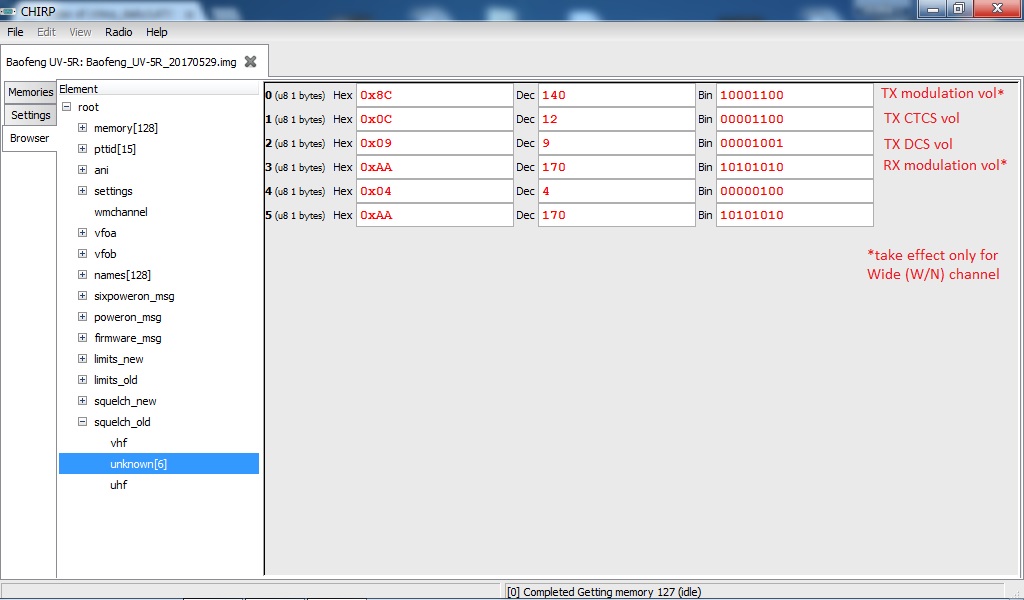Click the CHIRP app icon in title bar

coord(8,11)
